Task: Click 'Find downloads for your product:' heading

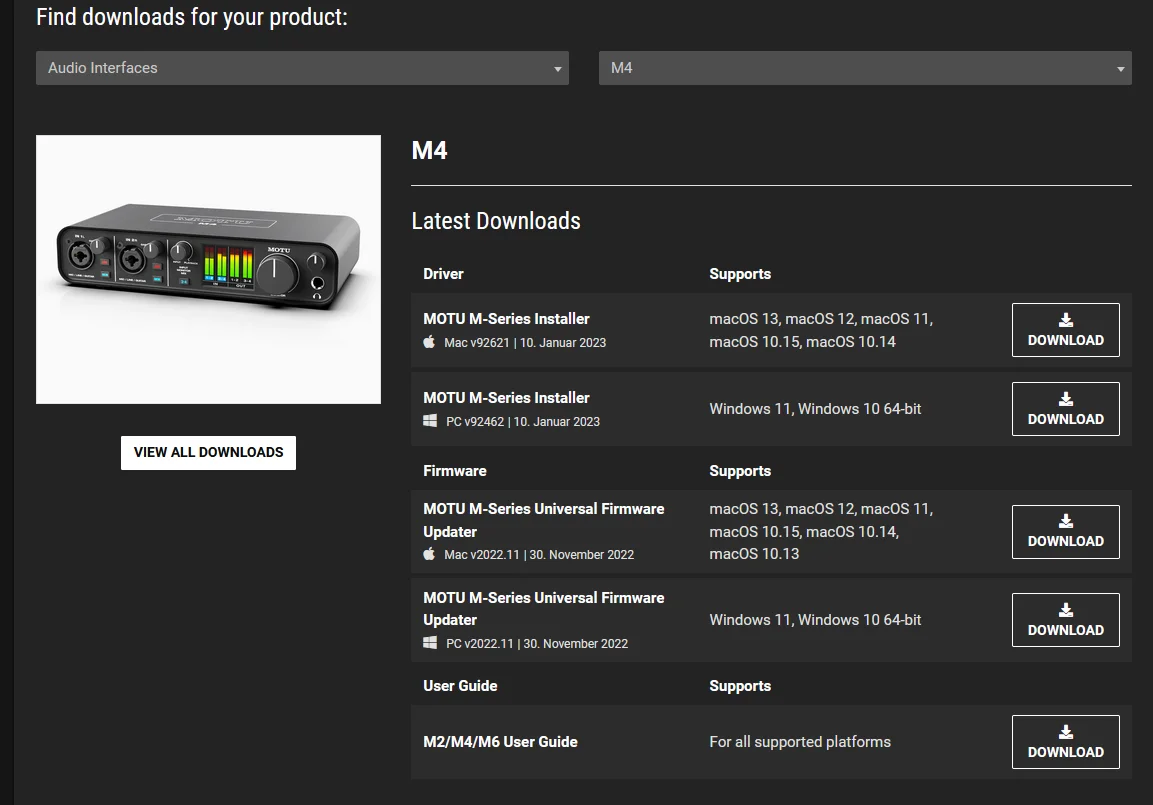Action: pos(192,17)
